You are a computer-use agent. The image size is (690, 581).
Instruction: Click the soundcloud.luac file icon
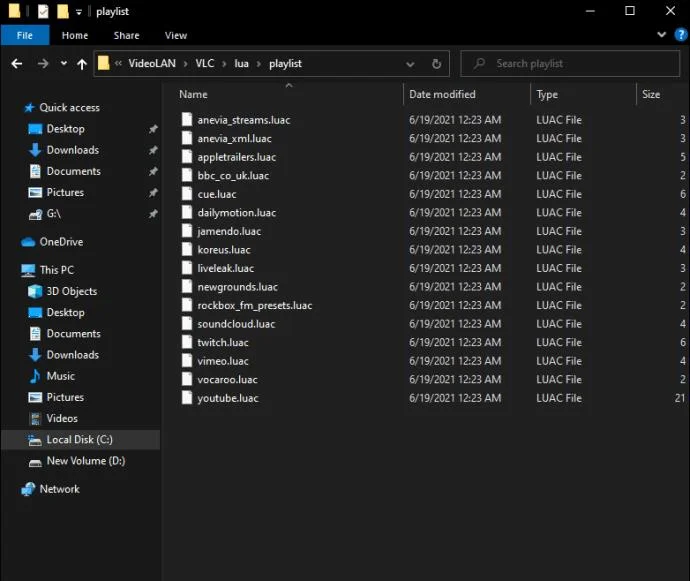pos(187,324)
